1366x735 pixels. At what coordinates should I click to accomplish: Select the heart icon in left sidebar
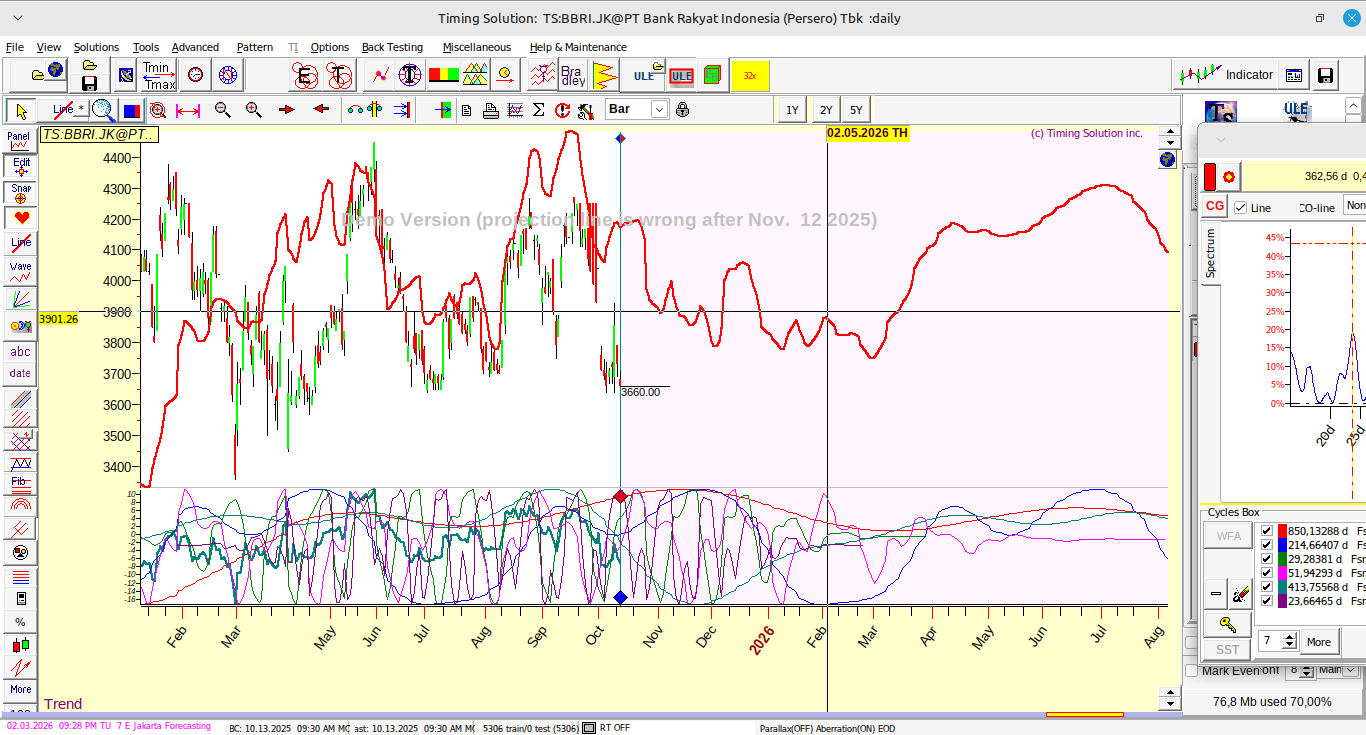tap(20, 217)
